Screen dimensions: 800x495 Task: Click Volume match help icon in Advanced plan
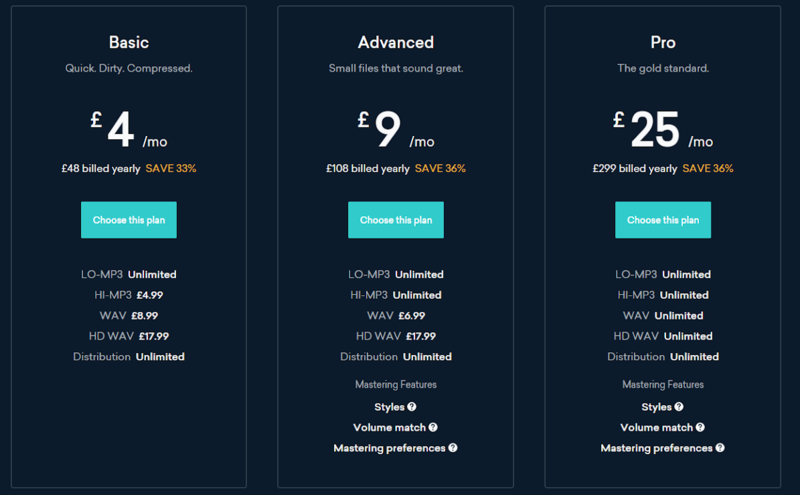pyautogui.click(x=440, y=428)
